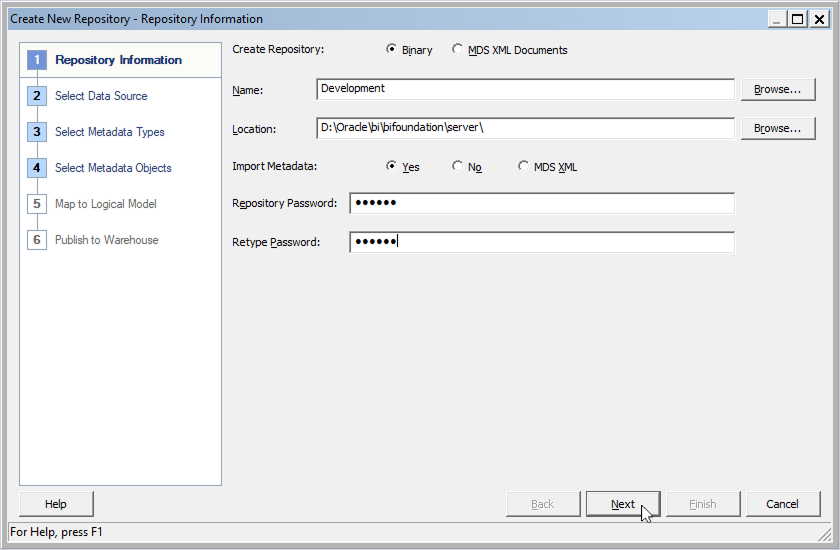
Task: Set Import Metadata to No
Action: pos(458,167)
